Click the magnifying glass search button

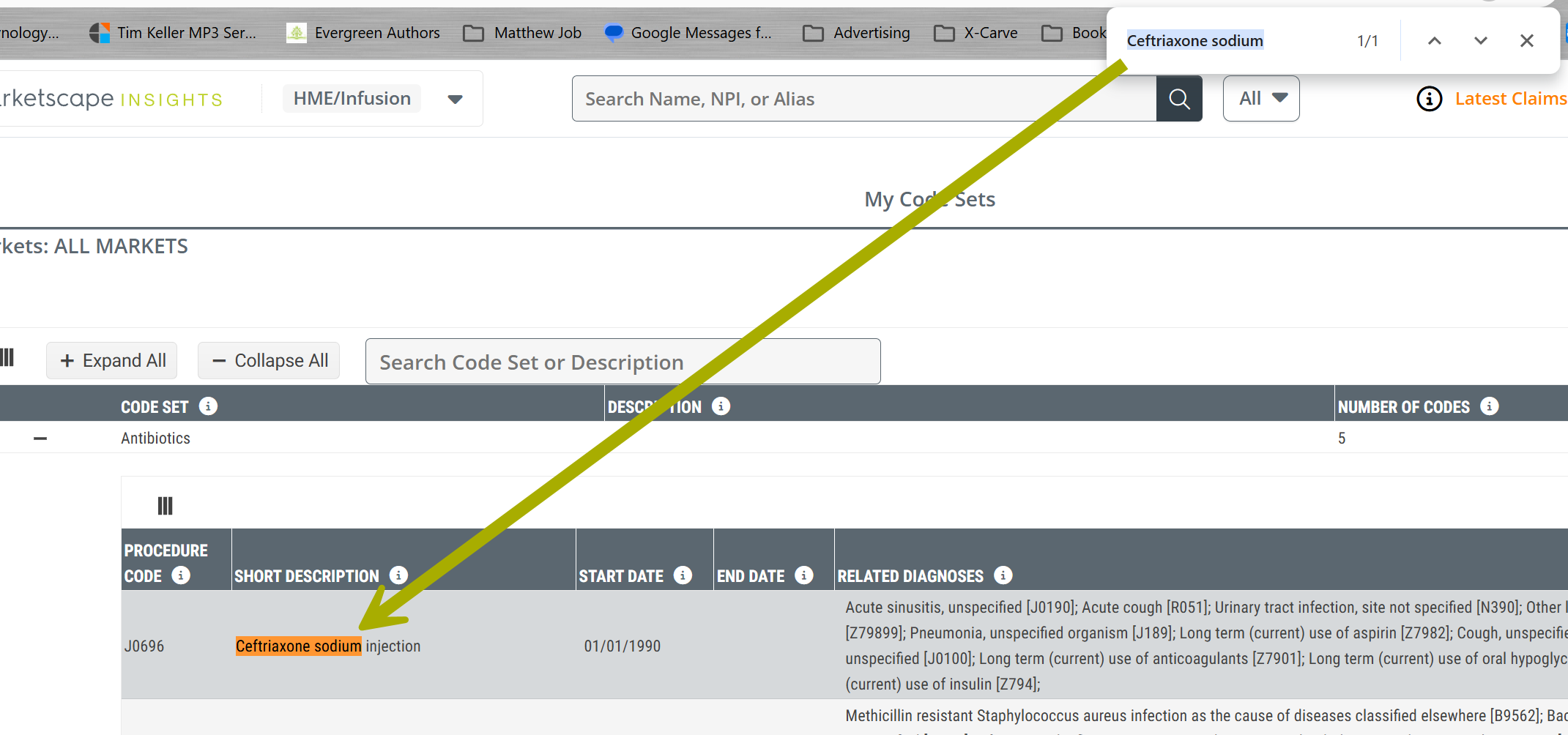1178,99
